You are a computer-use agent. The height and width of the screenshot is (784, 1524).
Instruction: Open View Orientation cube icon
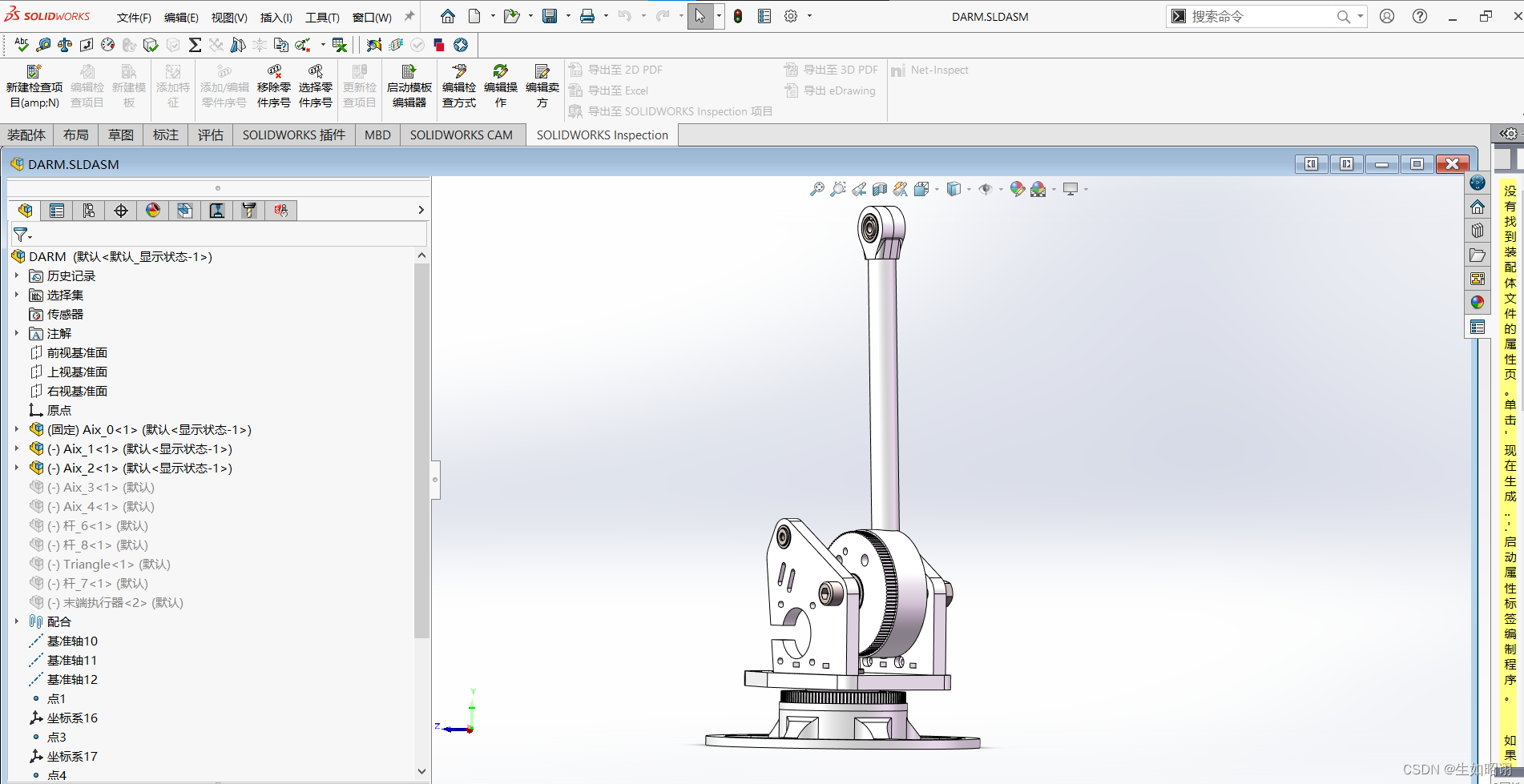click(x=921, y=189)
